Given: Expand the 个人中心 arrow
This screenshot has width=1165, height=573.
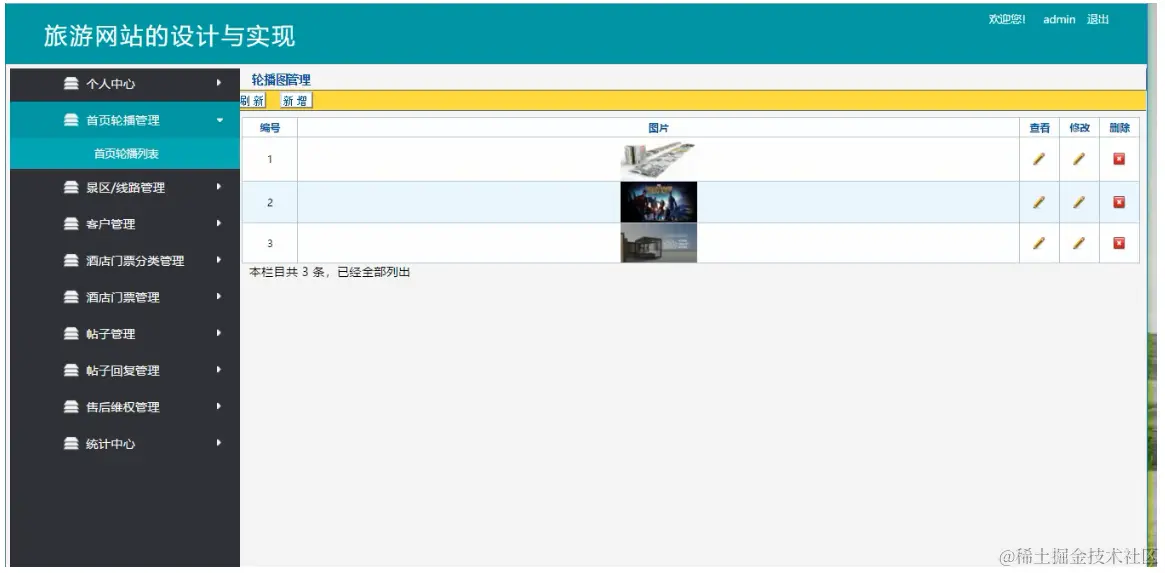Looking at the screenshot, I should coord(218,82).
